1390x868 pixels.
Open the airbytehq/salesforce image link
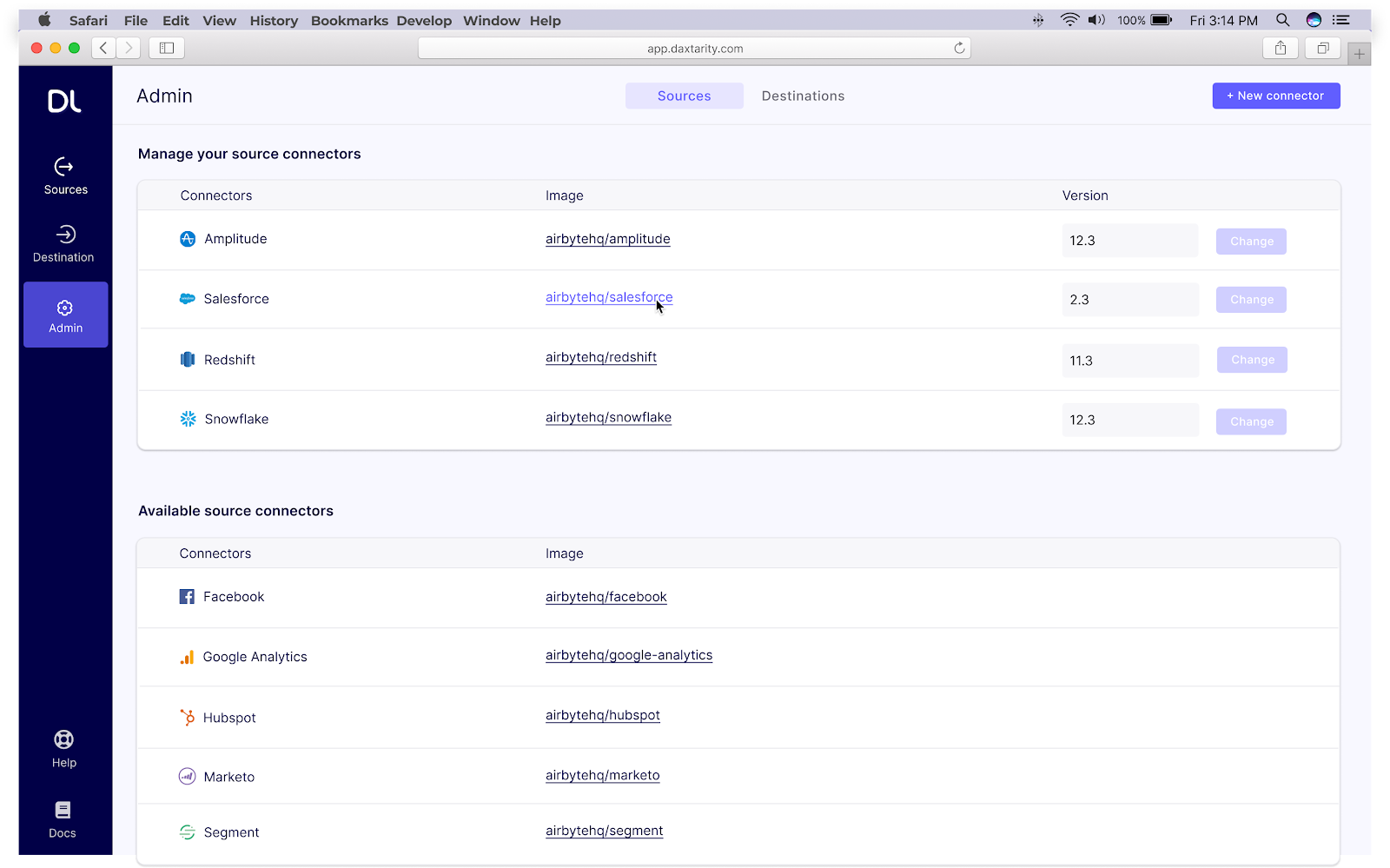tap(609, 297)
